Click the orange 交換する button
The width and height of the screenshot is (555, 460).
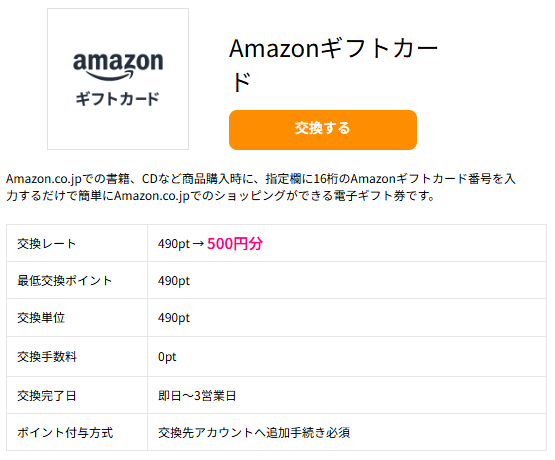(322, 130)
